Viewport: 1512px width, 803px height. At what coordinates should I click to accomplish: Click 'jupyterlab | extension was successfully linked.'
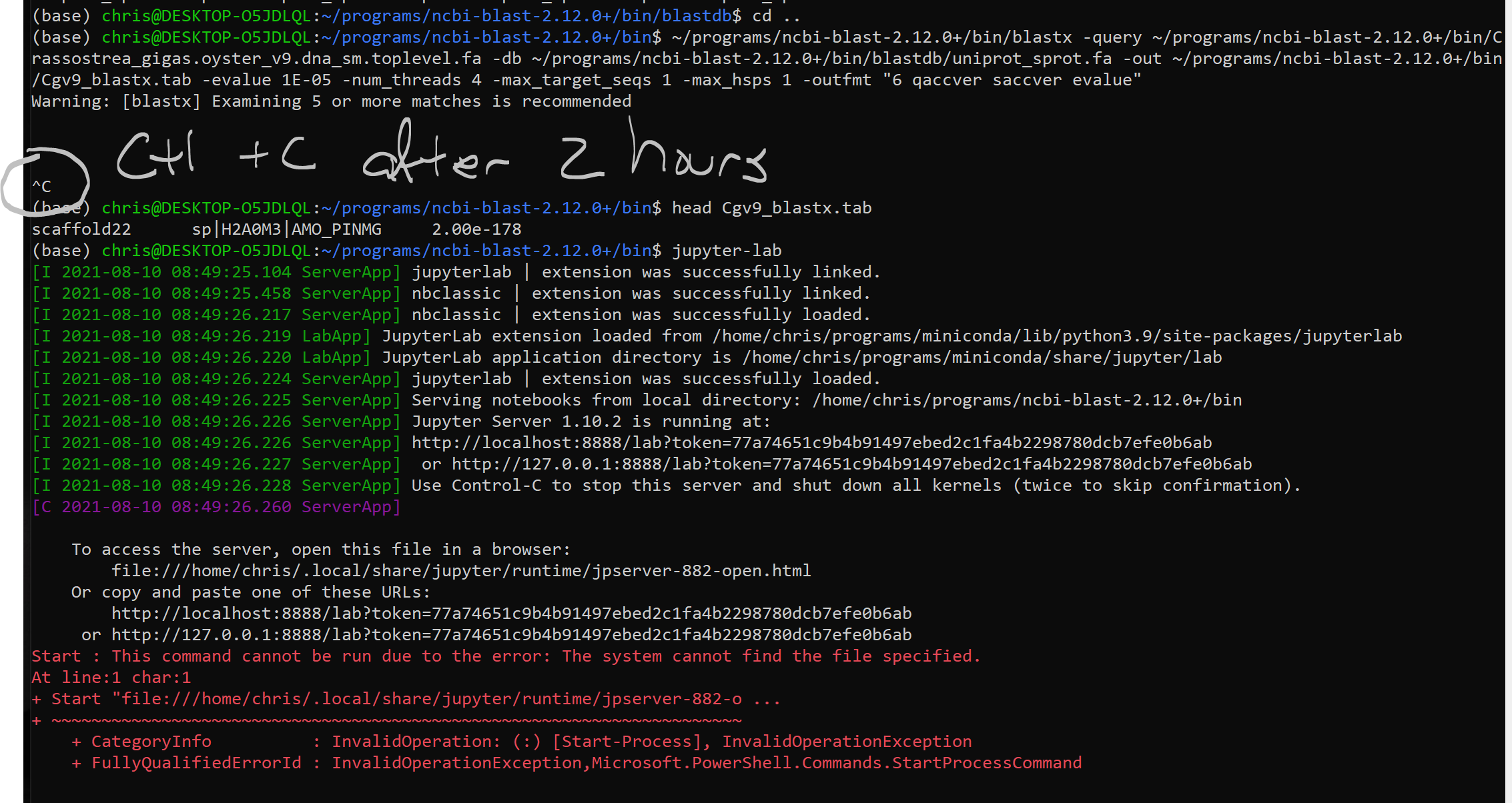coord(646,272)
